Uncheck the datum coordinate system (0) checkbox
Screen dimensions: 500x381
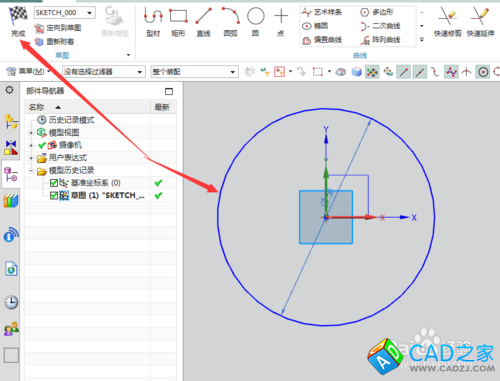[x=54, y=183]
